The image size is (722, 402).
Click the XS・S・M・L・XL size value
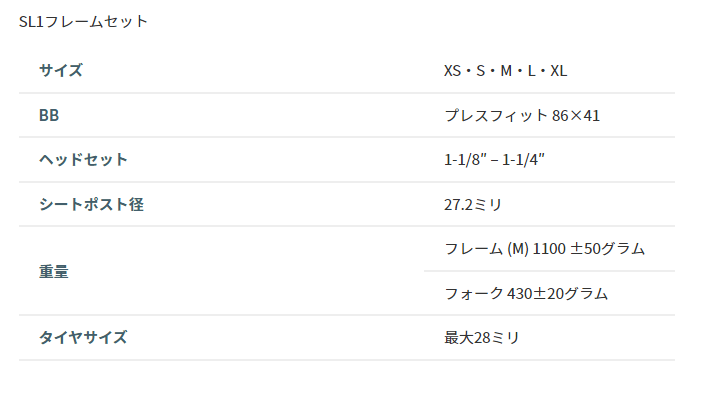point(505,71)
